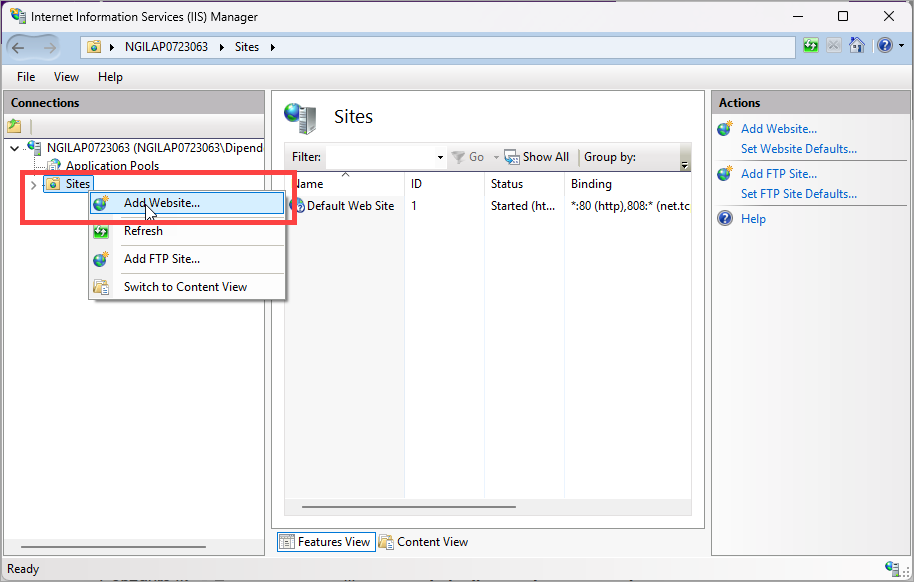Click the Add Website link in Actions

pyautogui.click(x=779, y=129)
